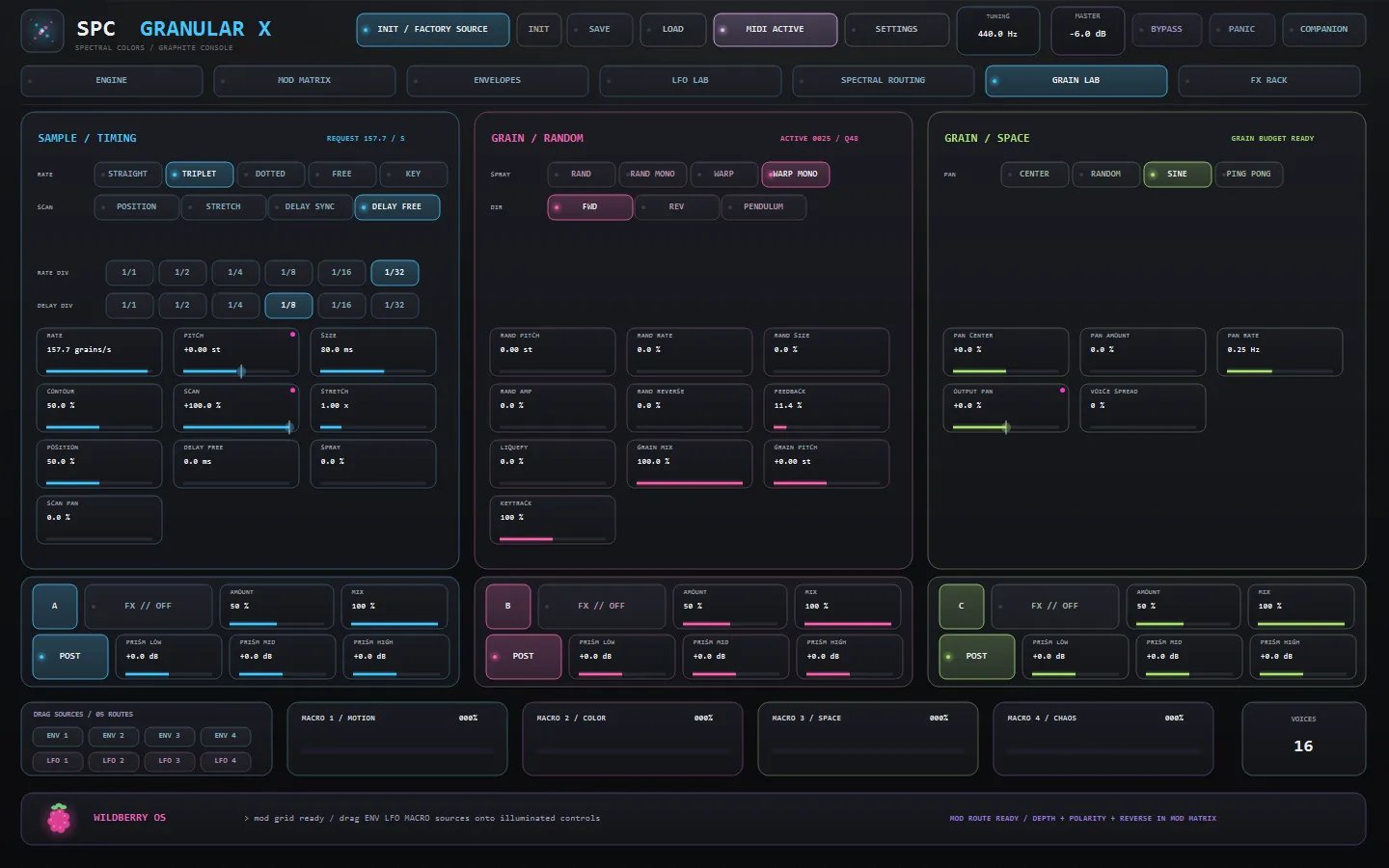Go to the FX Rack tab
1389x868 pixels.
[x=1269, y=81]
